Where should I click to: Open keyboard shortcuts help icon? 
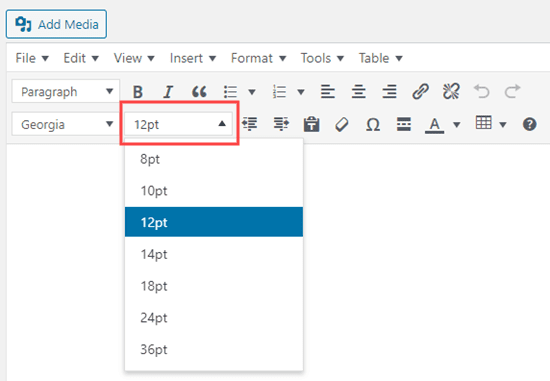530,124
